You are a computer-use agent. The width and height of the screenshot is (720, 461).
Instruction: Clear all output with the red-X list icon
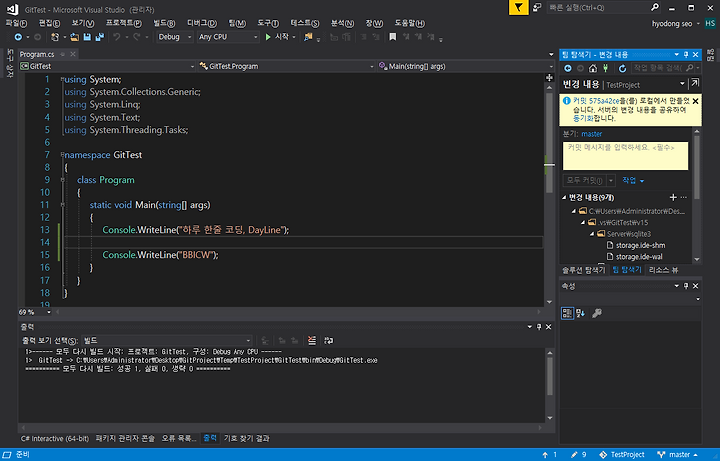click(x=312, y=340)
